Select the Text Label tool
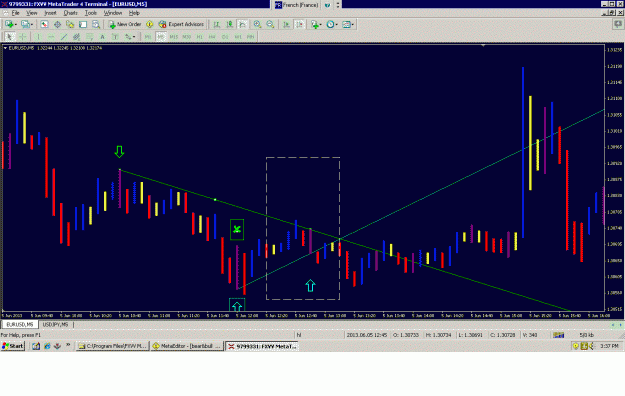 (x=115, y=37)
